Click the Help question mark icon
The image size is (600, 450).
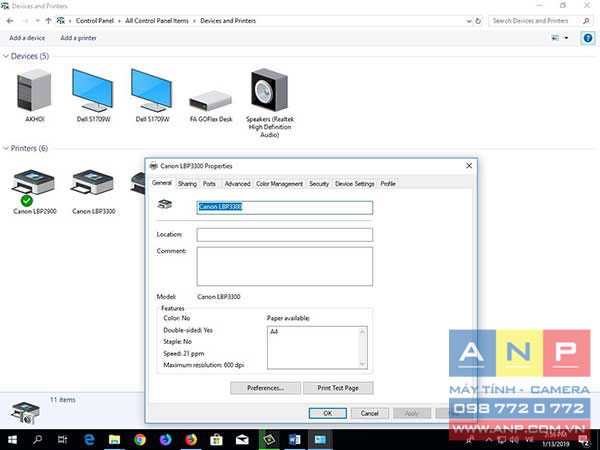[588, 38]
